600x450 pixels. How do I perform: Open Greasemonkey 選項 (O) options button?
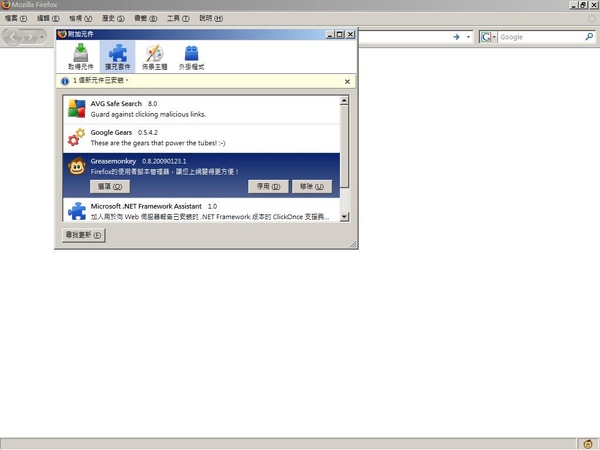pyautogui.click(x=110, y=186)
